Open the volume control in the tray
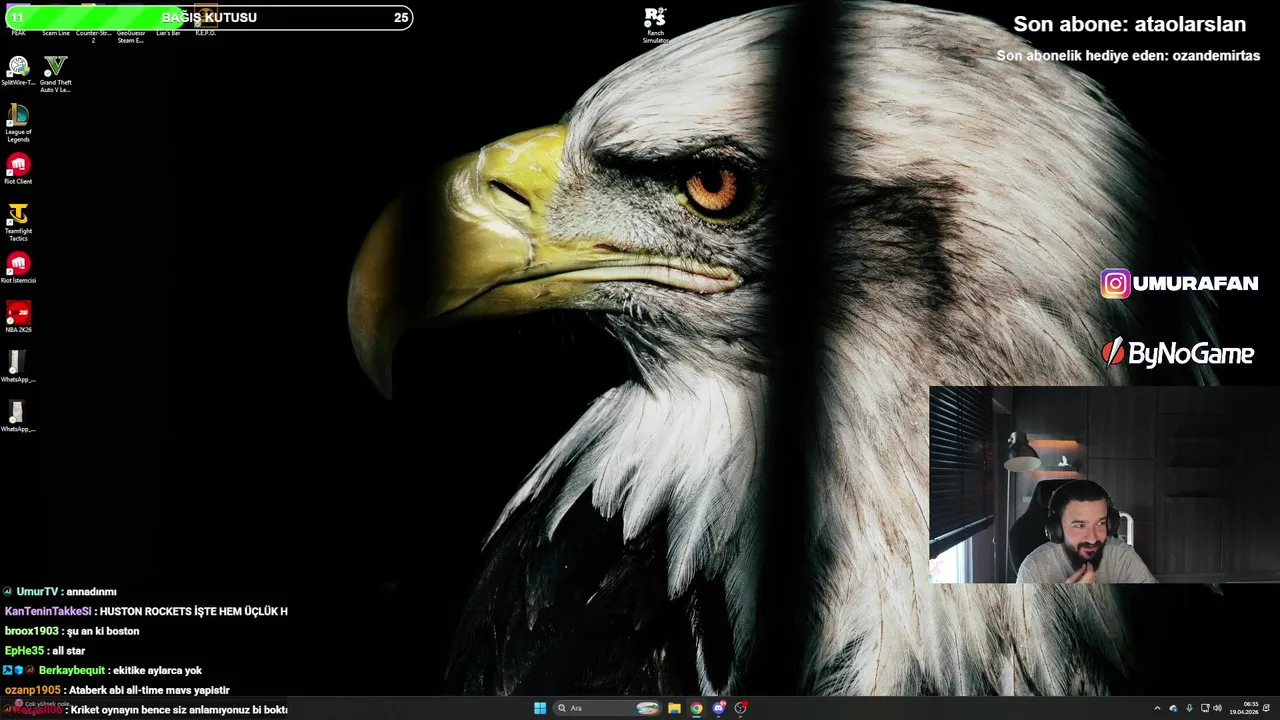Viewport: 1280px width, 720px height. click(x=1217, y=708)
